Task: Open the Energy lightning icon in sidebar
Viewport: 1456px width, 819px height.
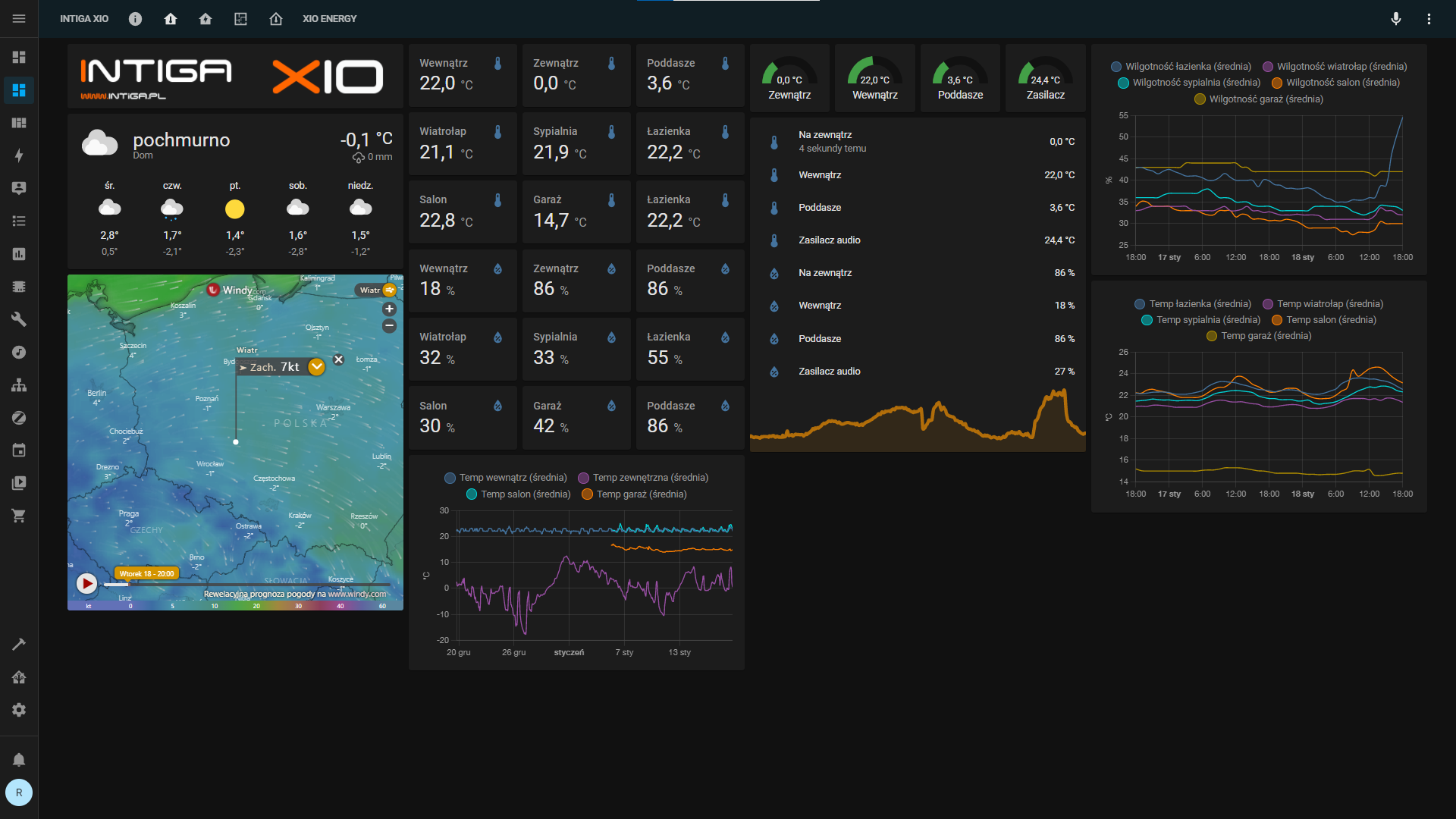Action: 19,155
